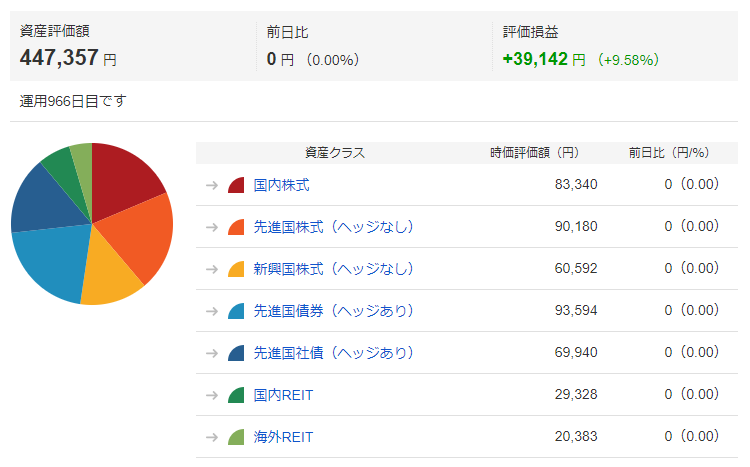Expand the 新興国株式 row arrow
The image size is (750, 467).
(212, 269)
